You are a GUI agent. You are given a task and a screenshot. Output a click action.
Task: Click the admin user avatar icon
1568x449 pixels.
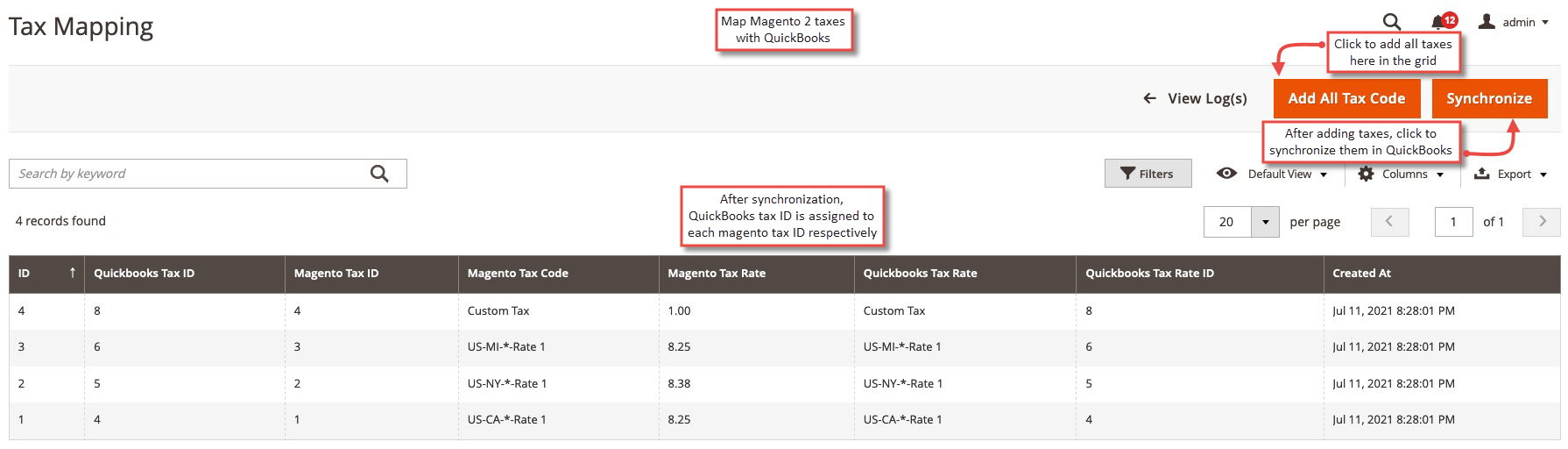click(1487, 21)
